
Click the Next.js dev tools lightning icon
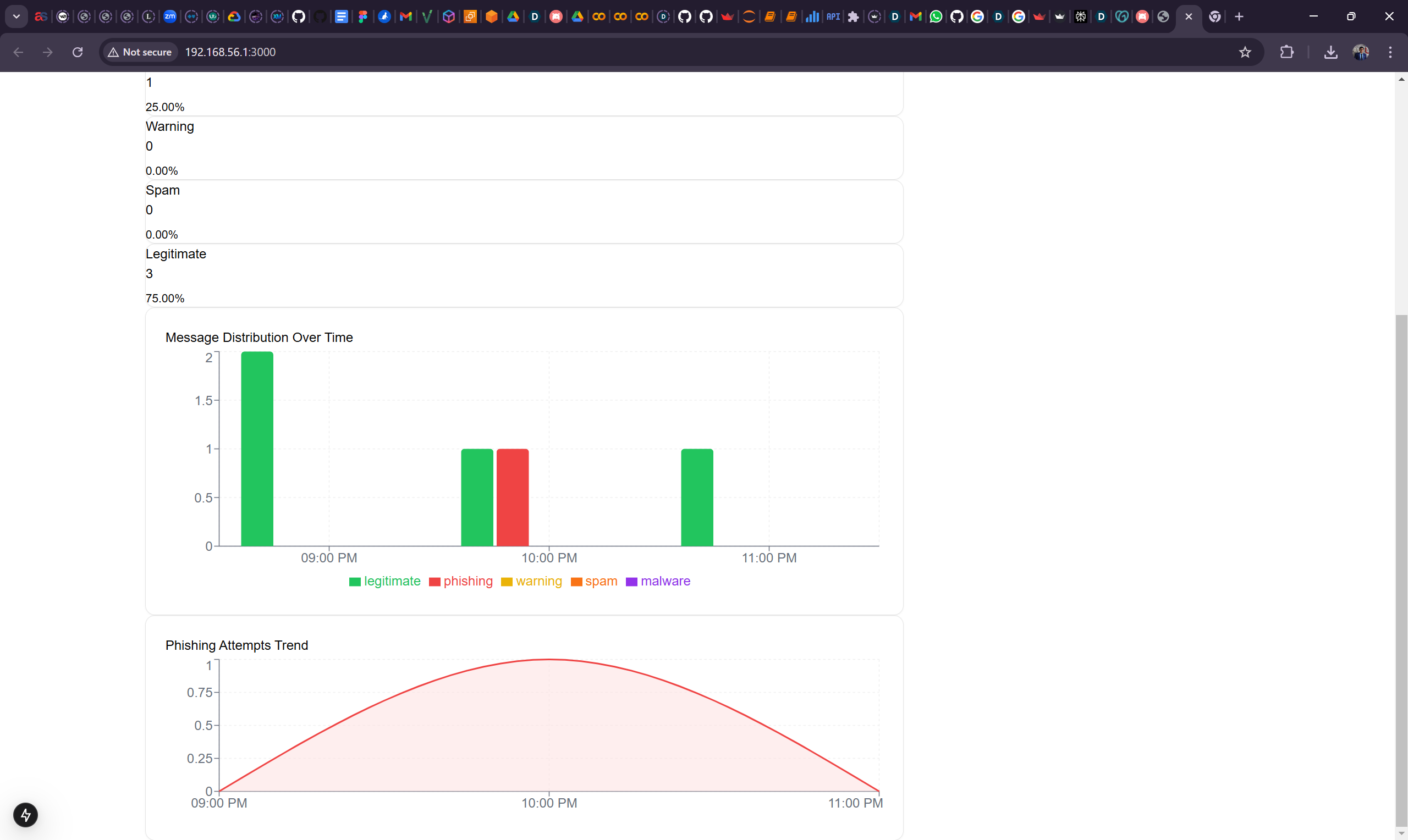tap(25, 815)
